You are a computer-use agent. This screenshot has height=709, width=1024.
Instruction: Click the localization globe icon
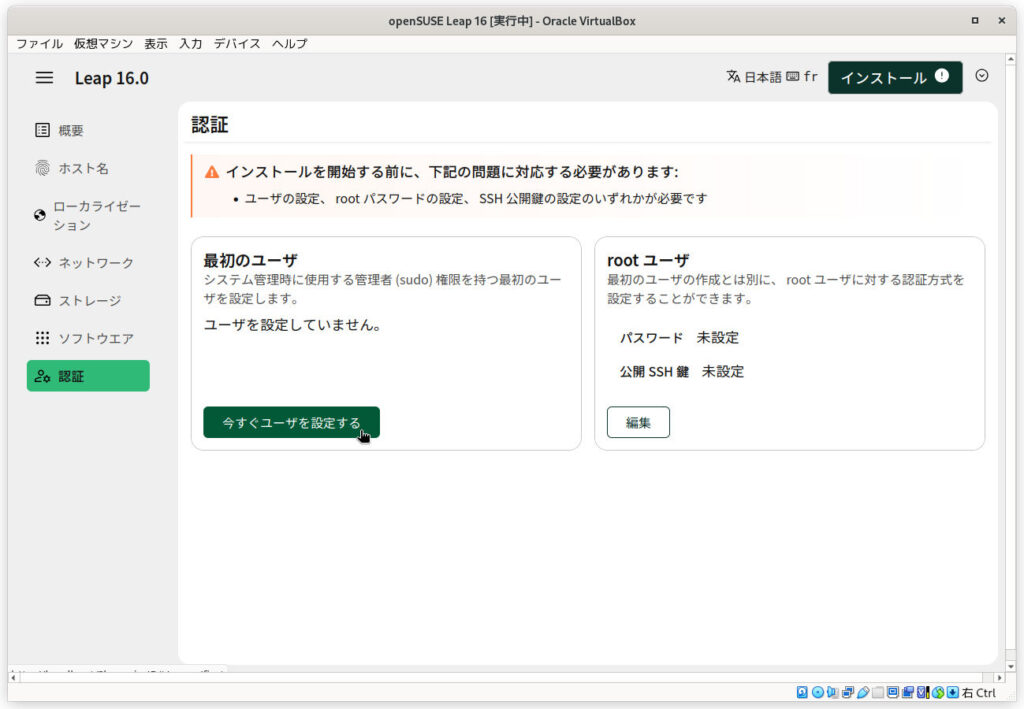40,215
